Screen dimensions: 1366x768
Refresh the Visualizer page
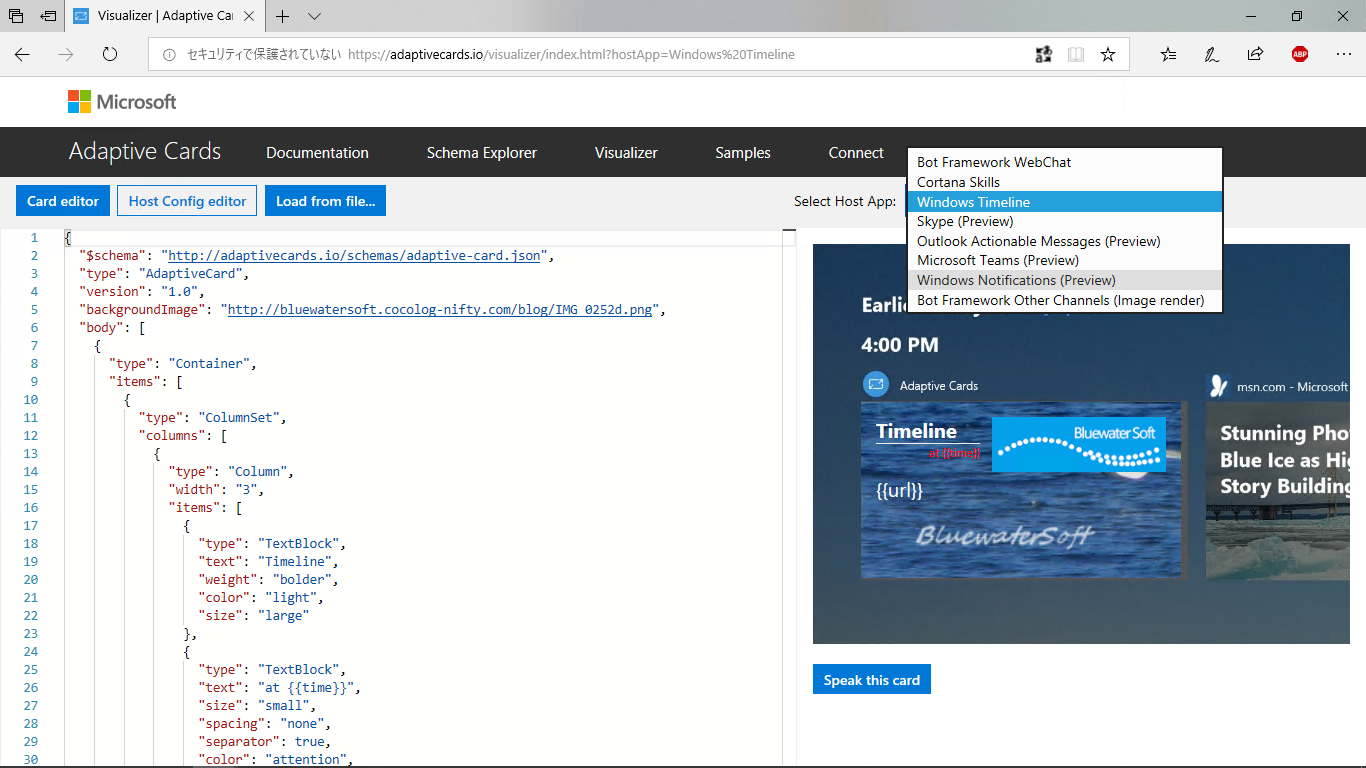110,54
